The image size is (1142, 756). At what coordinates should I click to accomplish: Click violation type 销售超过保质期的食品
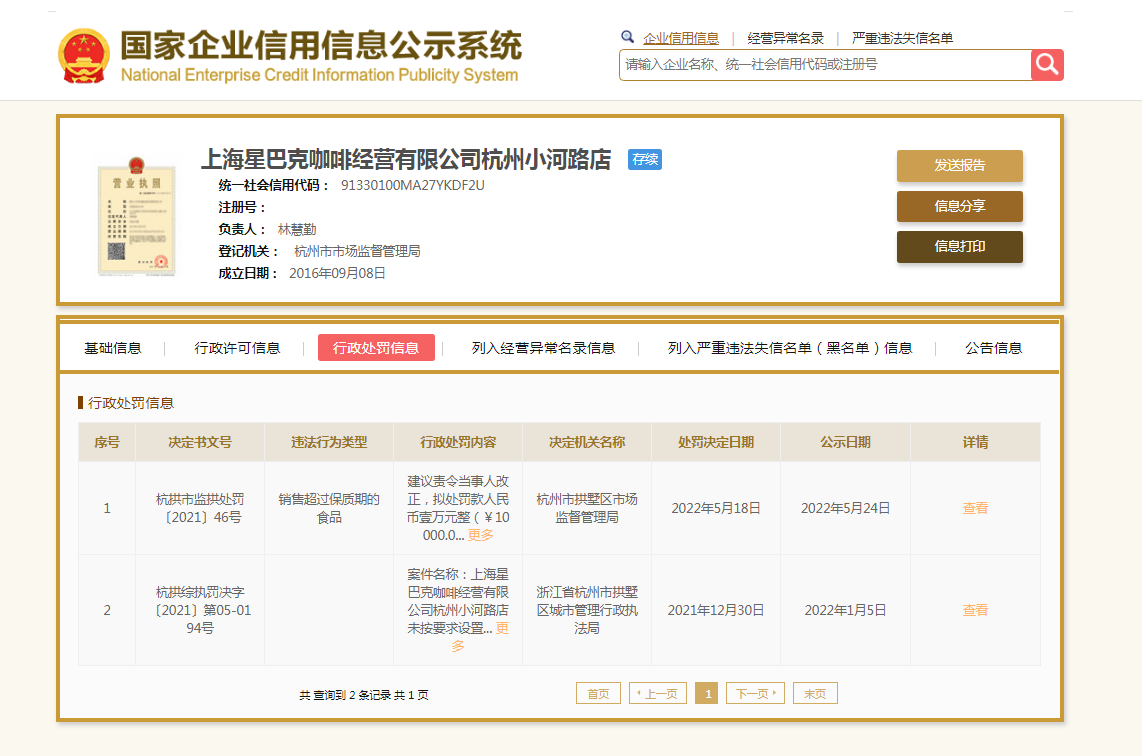[x=329, y=508]
